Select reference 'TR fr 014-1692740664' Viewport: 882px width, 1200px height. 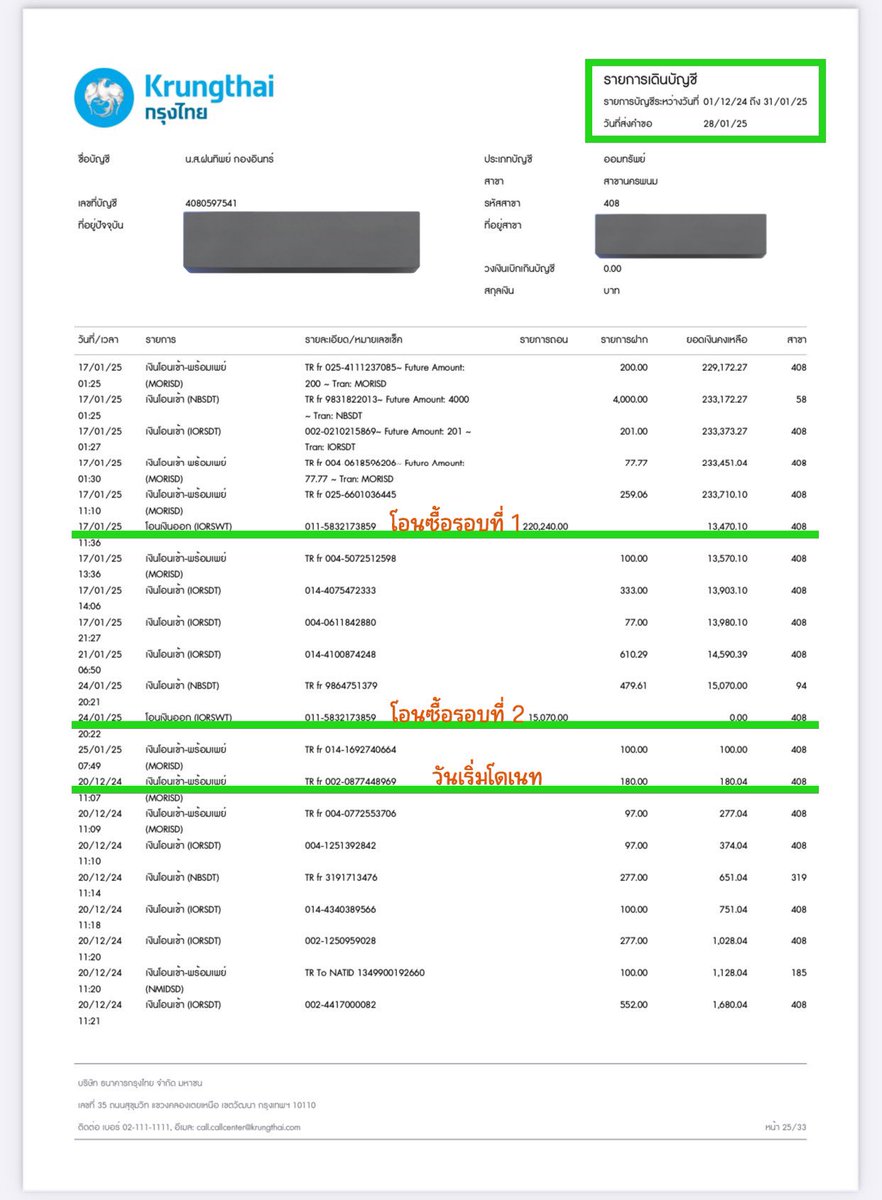coord(351,749)
